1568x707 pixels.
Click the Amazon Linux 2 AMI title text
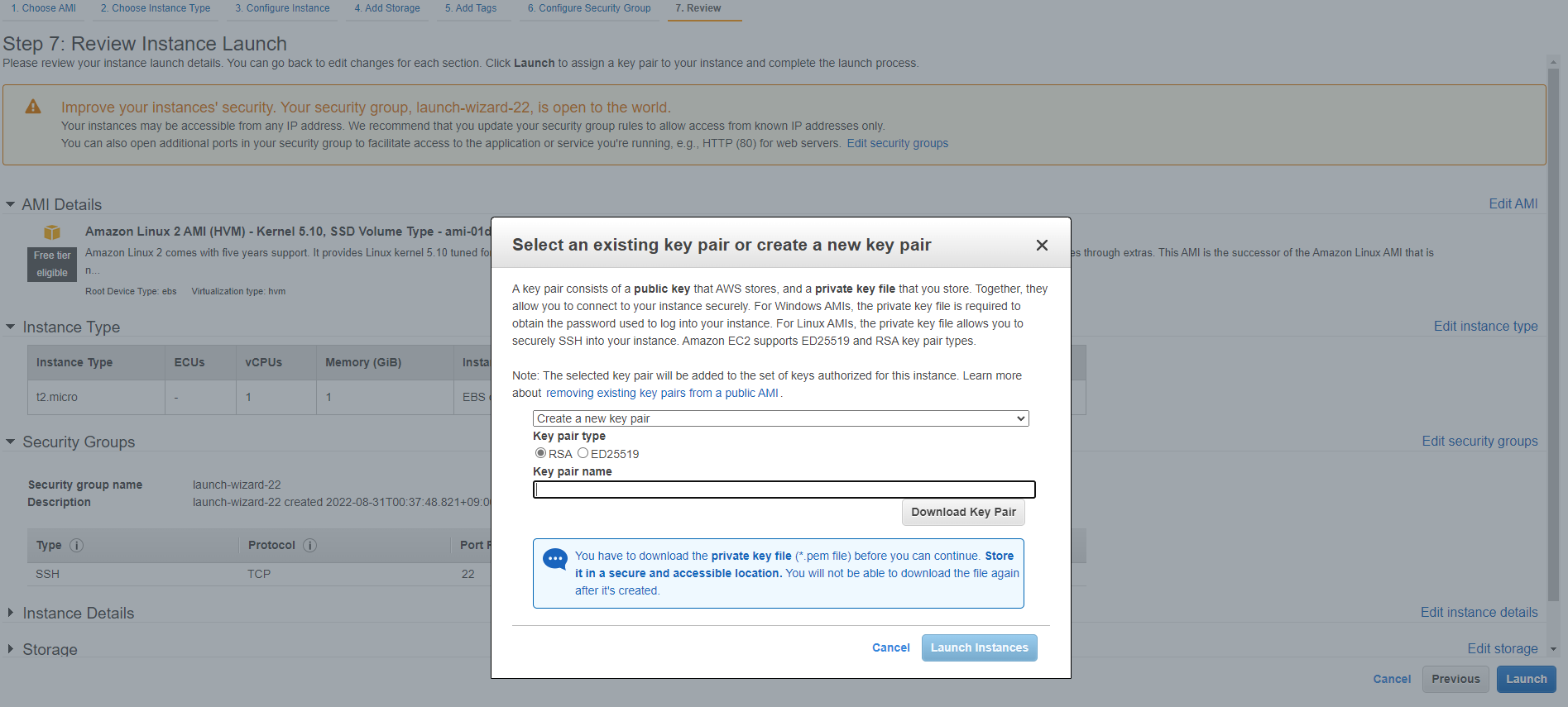pos(288,232)
